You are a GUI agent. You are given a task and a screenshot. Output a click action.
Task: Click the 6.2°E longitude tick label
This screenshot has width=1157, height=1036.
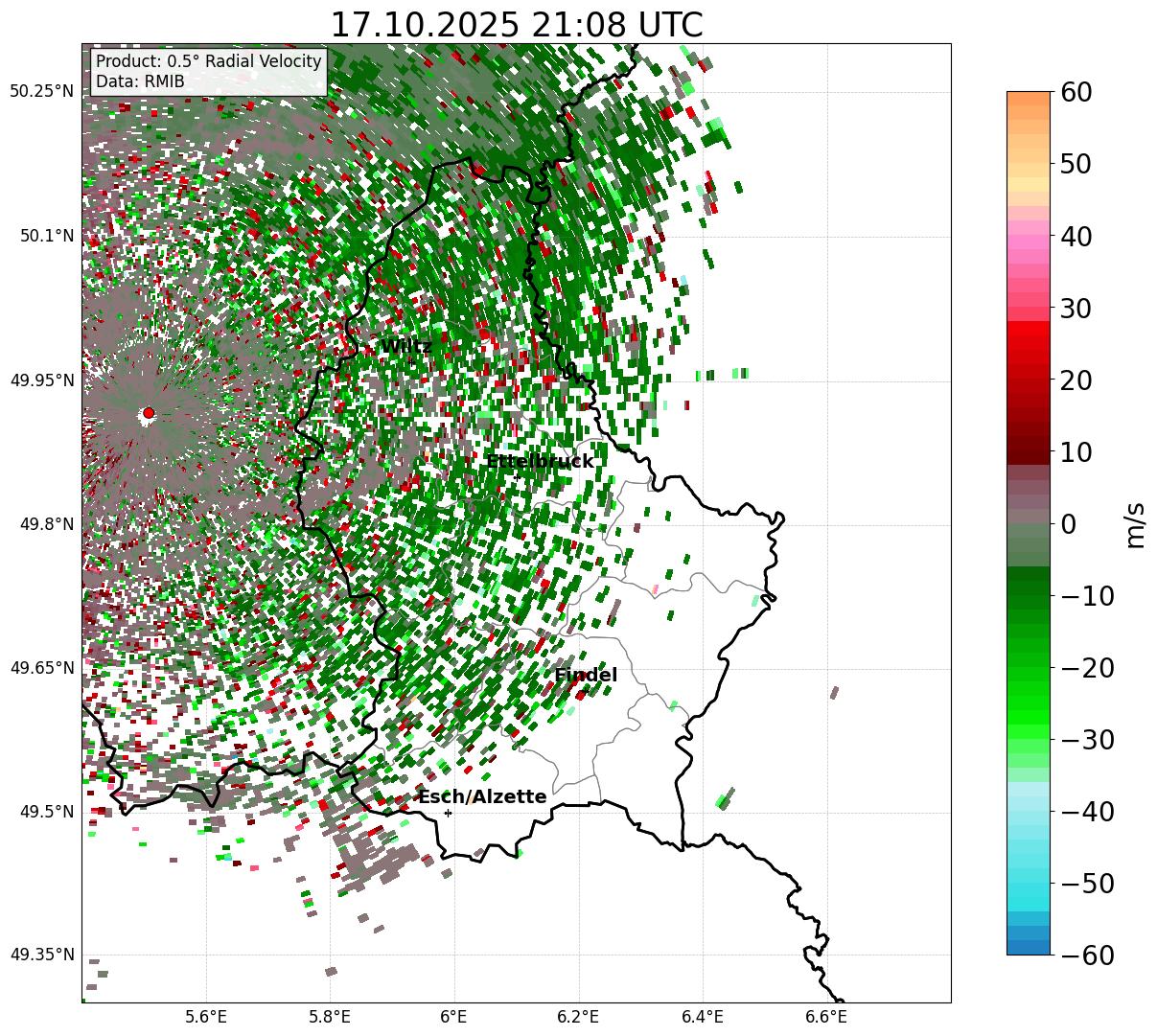click(578, 1016)
